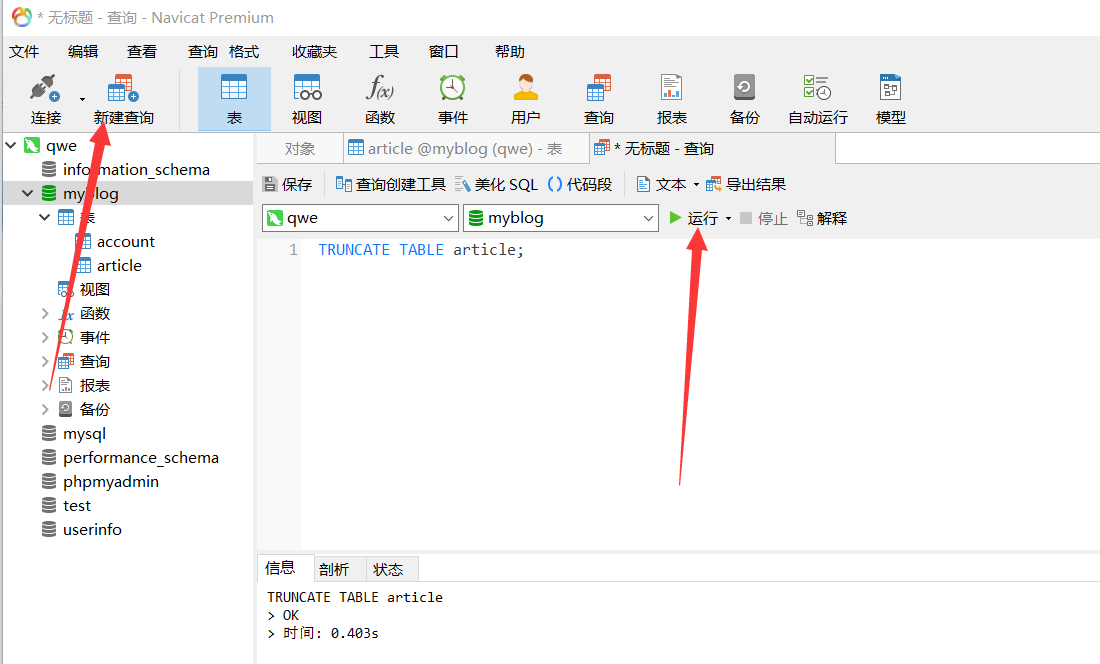Open the Connection (连接) toolbar icon
Screen dimensions: 1100x664
[x=45, y=99]
